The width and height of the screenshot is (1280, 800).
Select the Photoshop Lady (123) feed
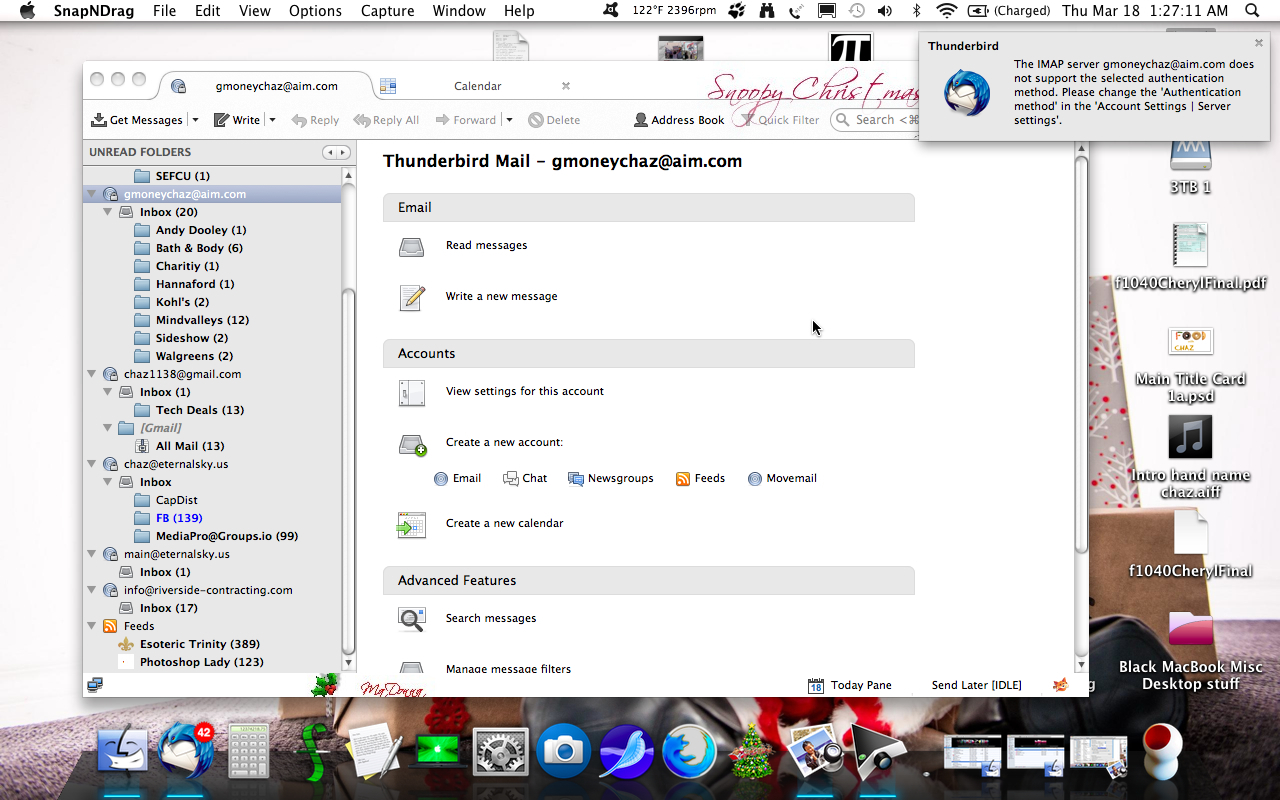coord(202,662)
